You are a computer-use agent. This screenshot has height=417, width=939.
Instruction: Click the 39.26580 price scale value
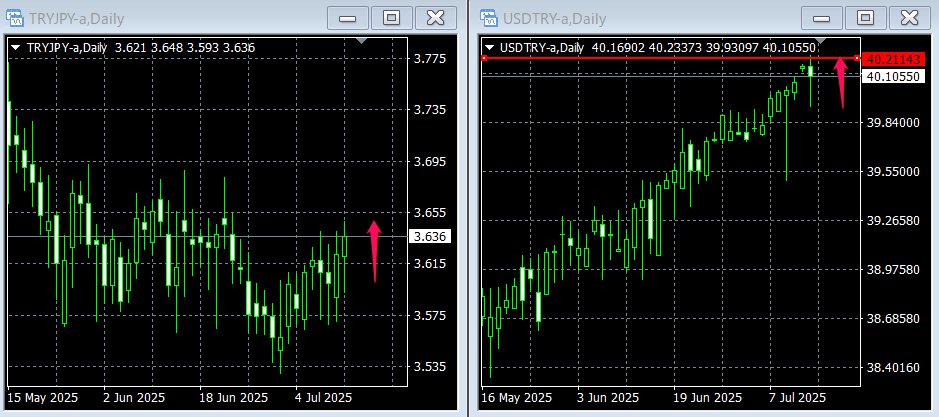click(x=893, y=220)
